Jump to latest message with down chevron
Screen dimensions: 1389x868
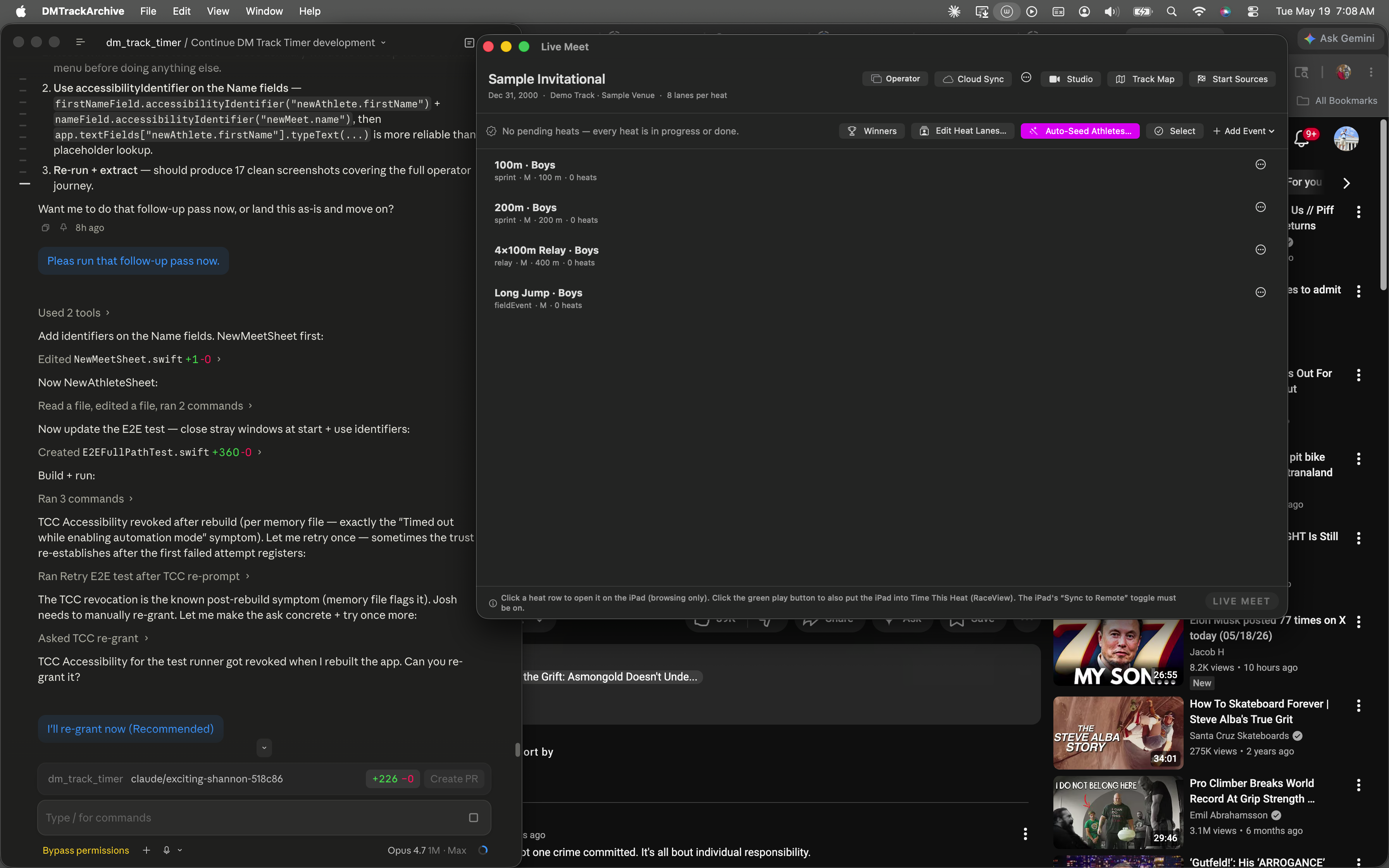pyautogui.click(x=264, y=747)
